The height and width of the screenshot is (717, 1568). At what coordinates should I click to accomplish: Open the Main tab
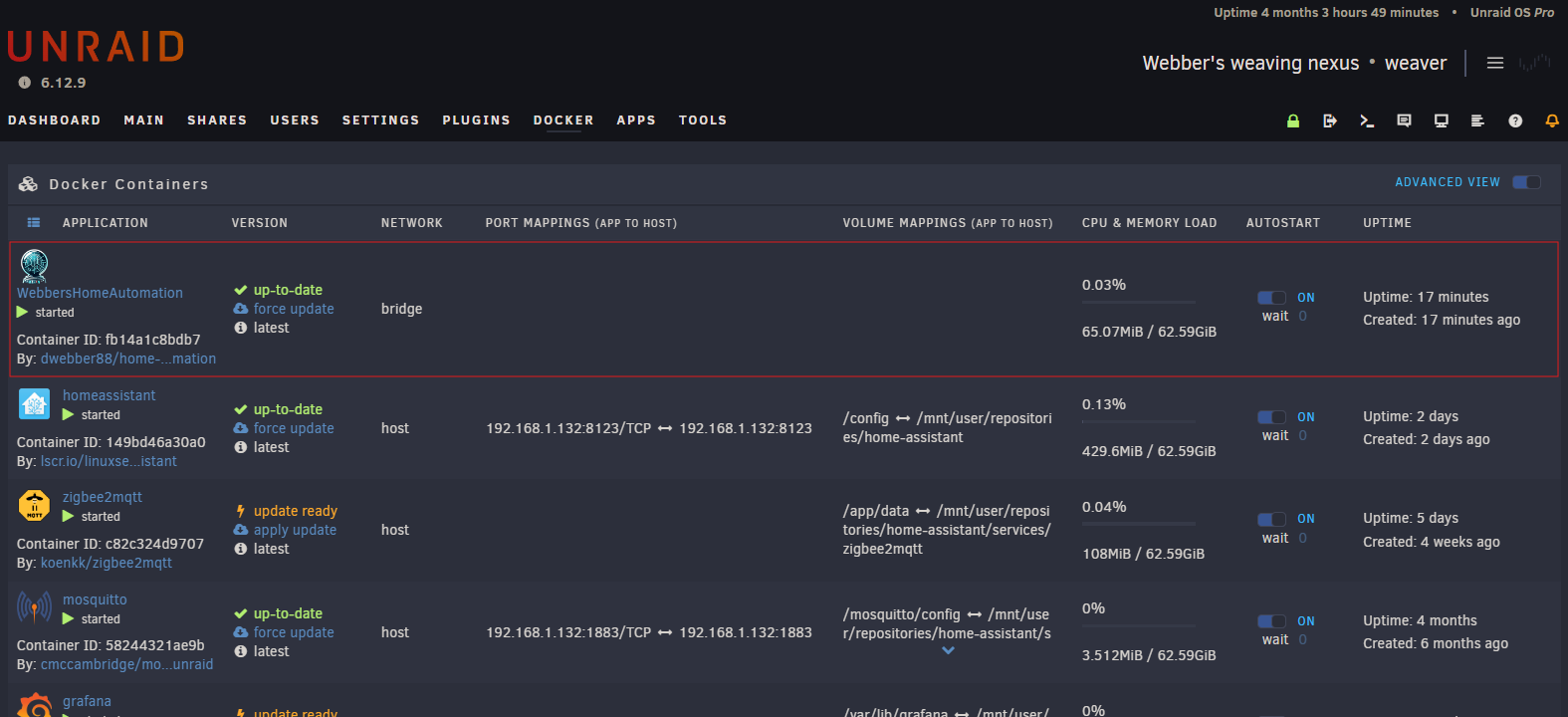click(x=144, y=120)
